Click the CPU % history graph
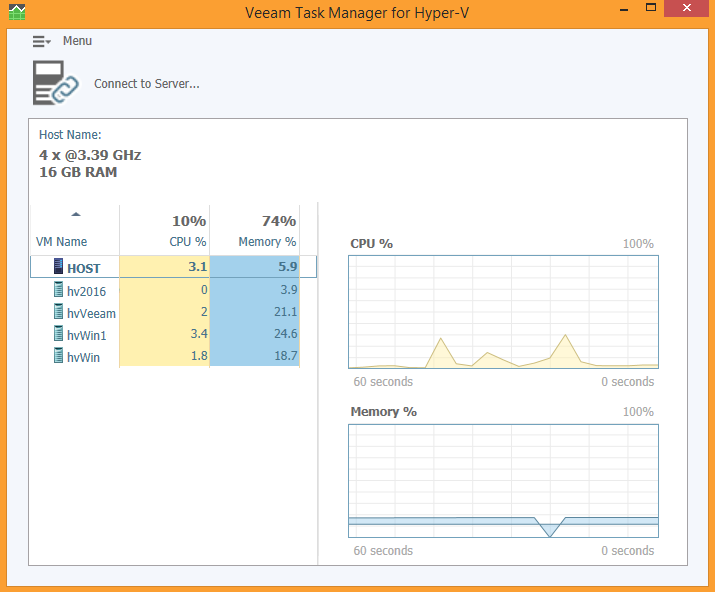 coord(503,312)
